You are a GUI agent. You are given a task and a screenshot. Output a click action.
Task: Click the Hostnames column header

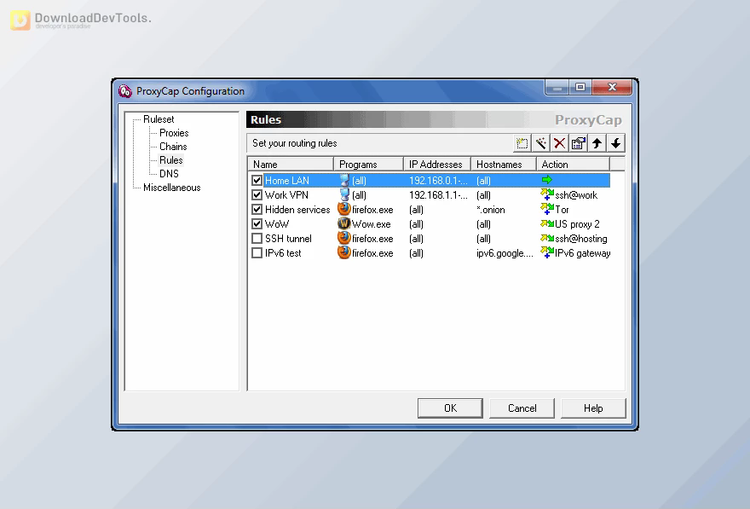pos(504,164)
